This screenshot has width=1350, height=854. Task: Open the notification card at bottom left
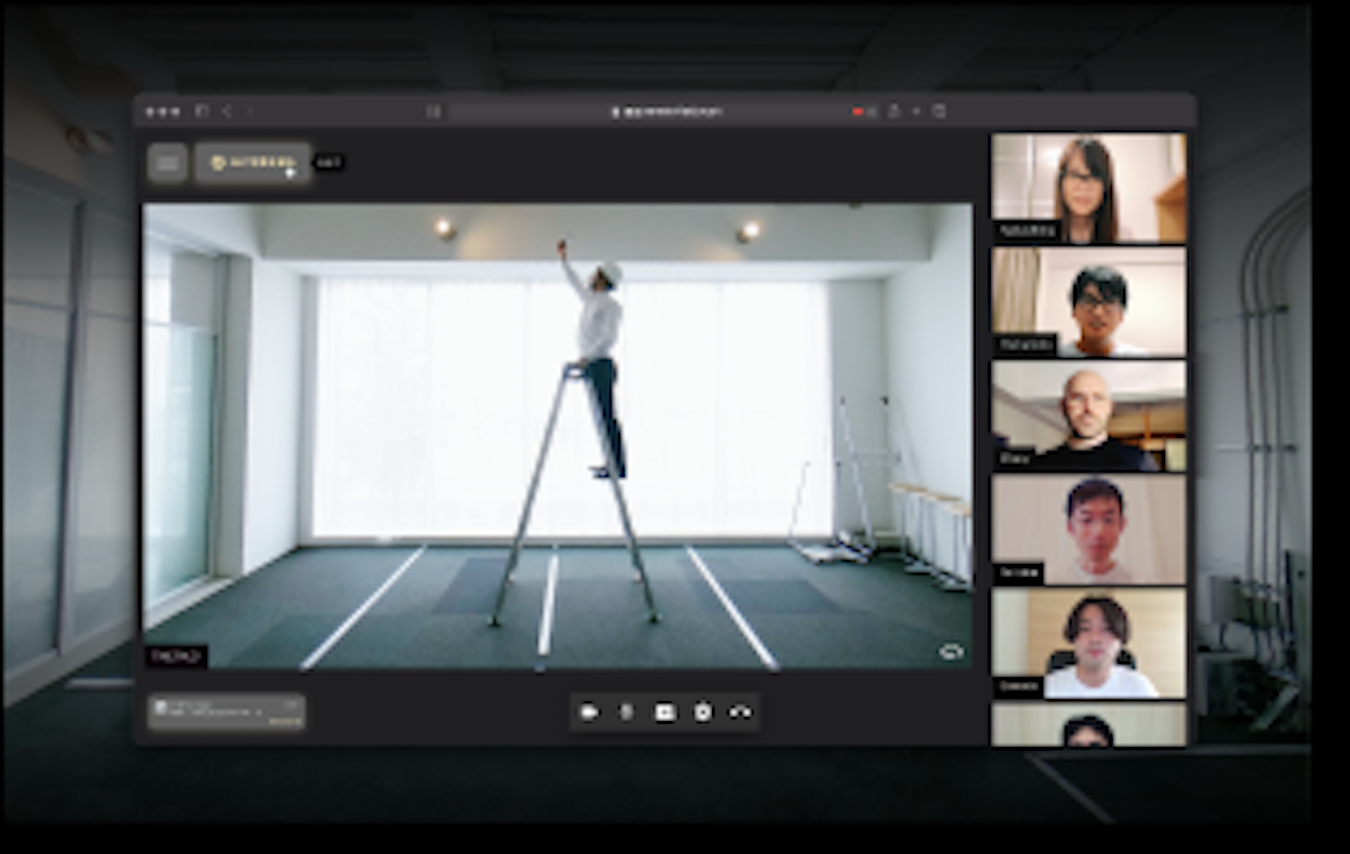click(x=227, y=712)
